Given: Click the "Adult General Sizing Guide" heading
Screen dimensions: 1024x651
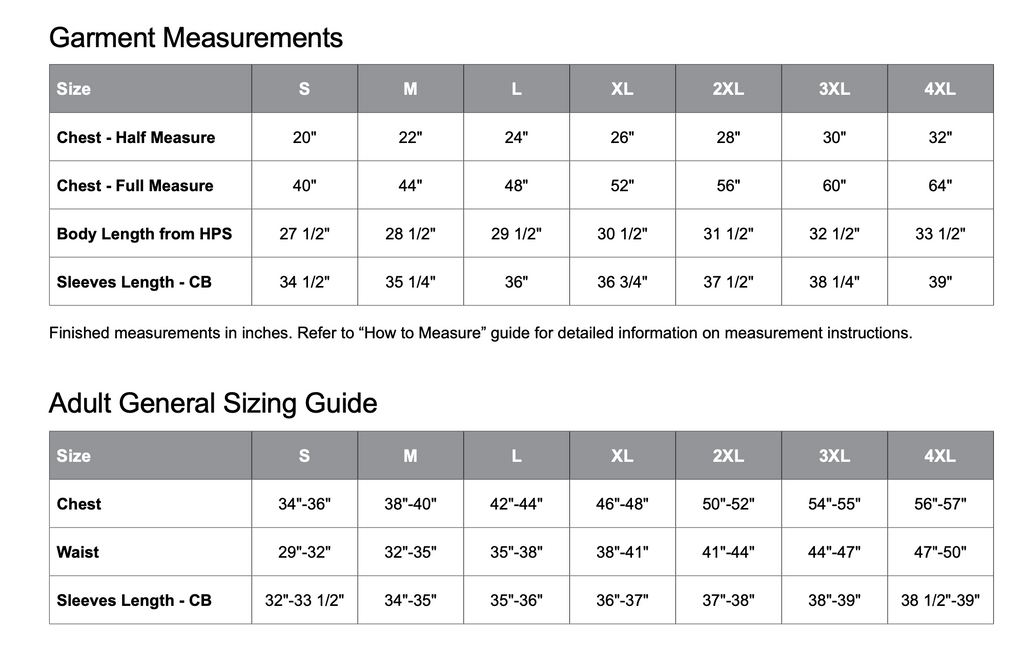Looking at the screenshot, I should click(x=213, y=404).
